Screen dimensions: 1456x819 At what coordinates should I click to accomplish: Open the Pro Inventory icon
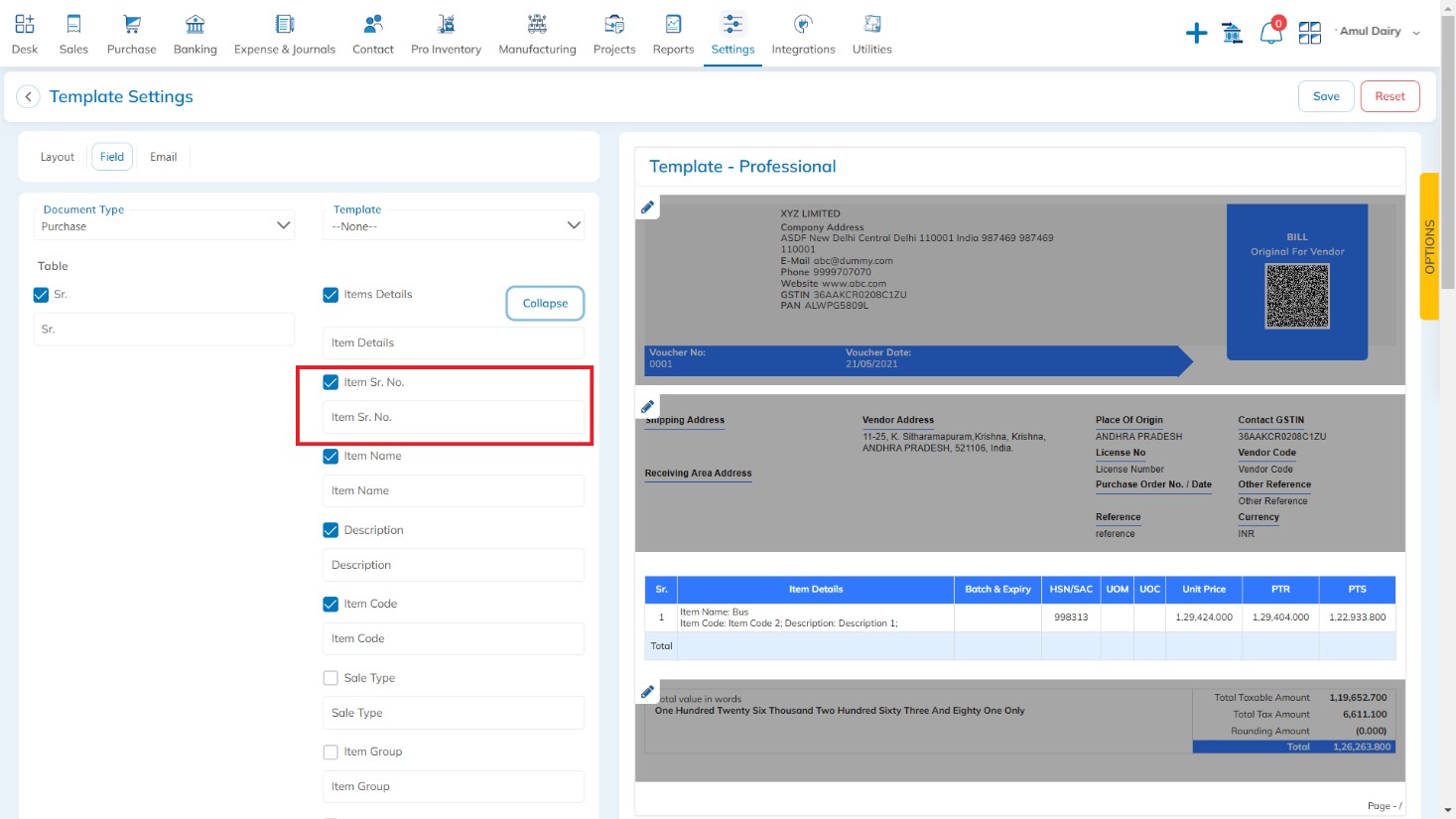tap(447, 24)
